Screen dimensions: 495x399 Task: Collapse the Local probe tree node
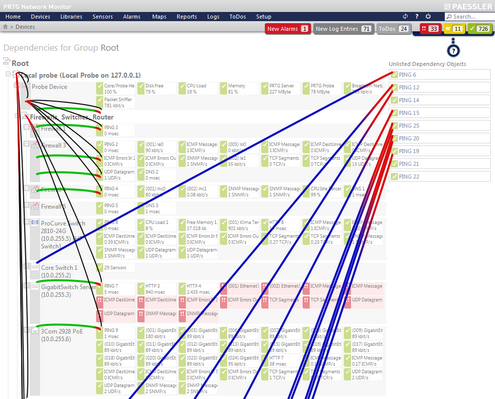click(x=8, y=74)
